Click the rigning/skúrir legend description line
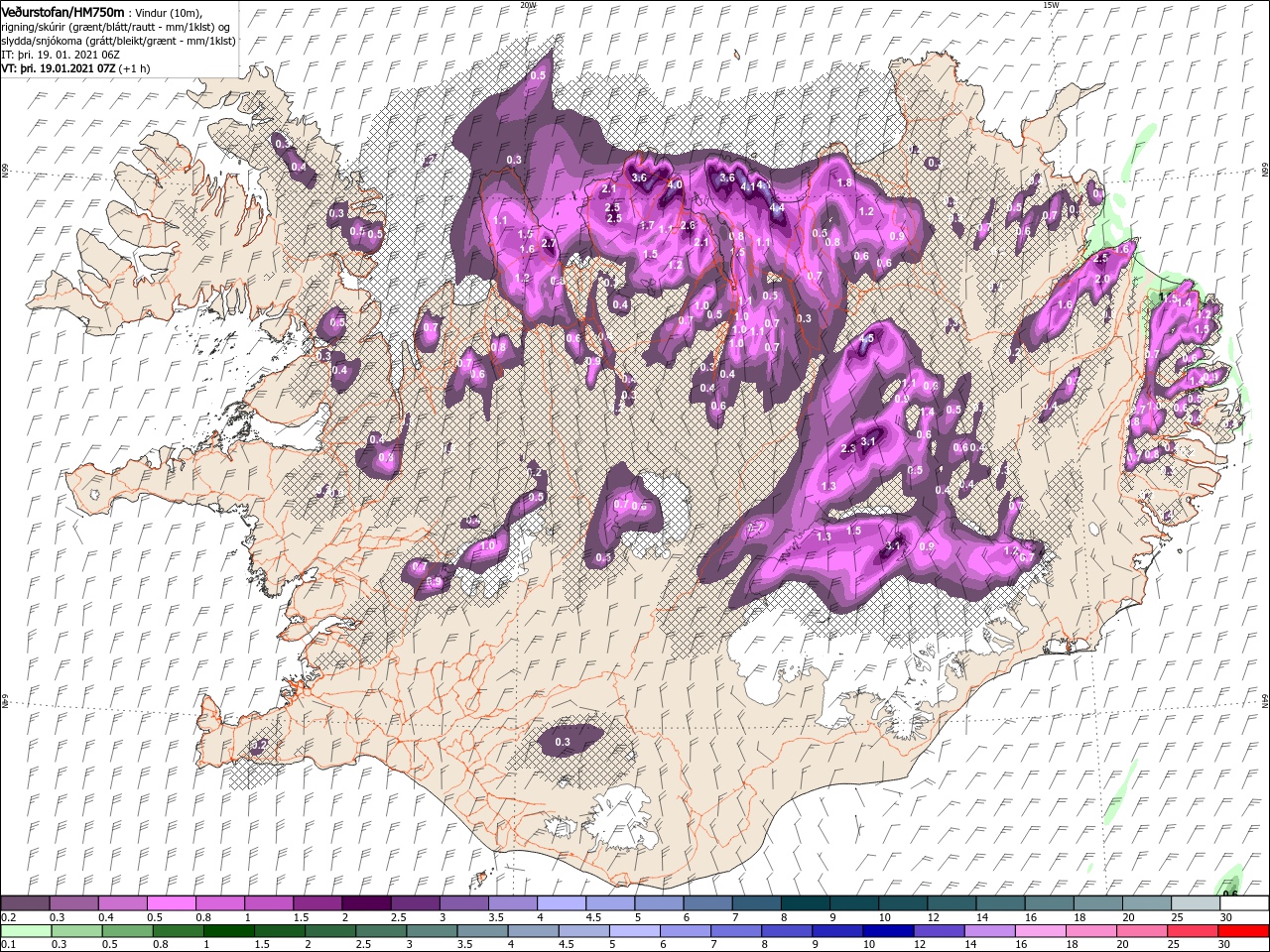Screen dimensions: 1270x952 pos(116,27)
